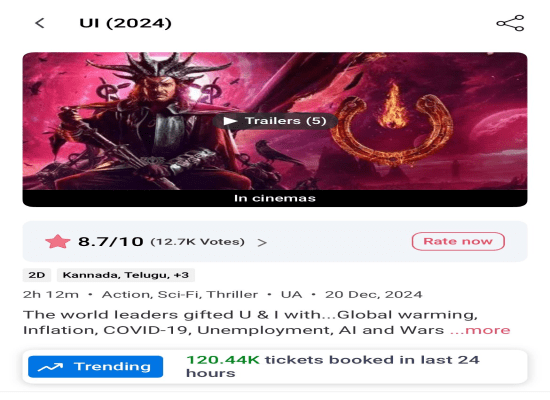Open the 120.44K tickets booked text
Image resolution: width=550 pixels, height=400 pixels.
point(333,366)
